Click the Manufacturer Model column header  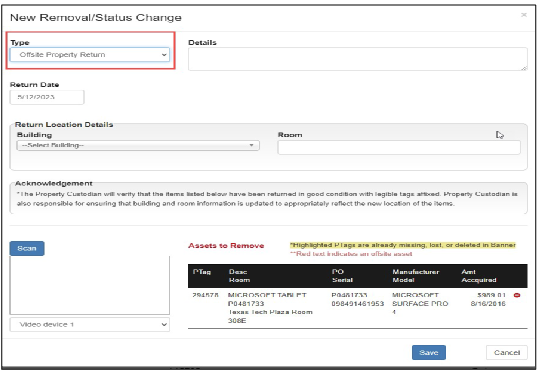[416, 276]
